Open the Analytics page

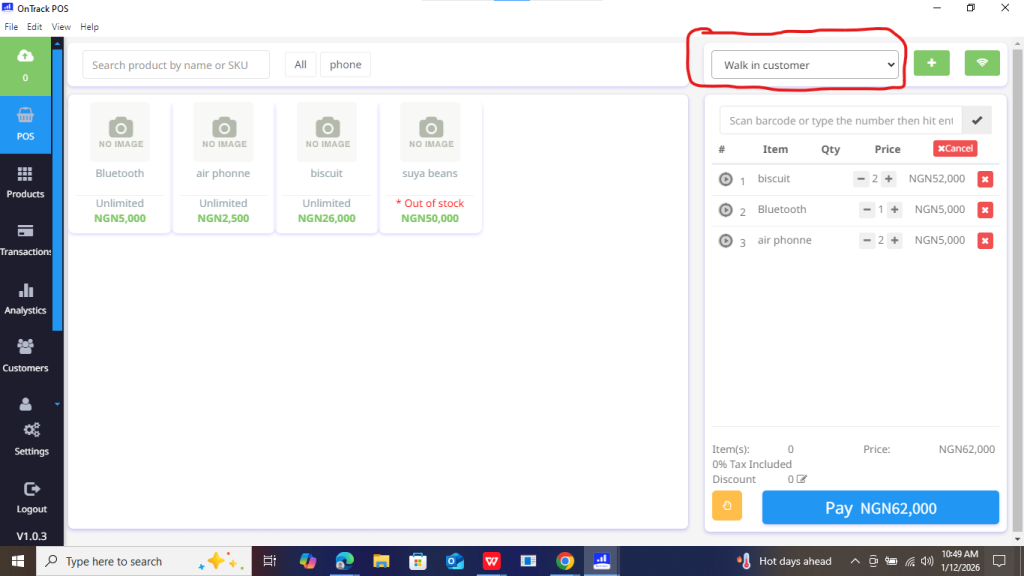pos(25,298)
